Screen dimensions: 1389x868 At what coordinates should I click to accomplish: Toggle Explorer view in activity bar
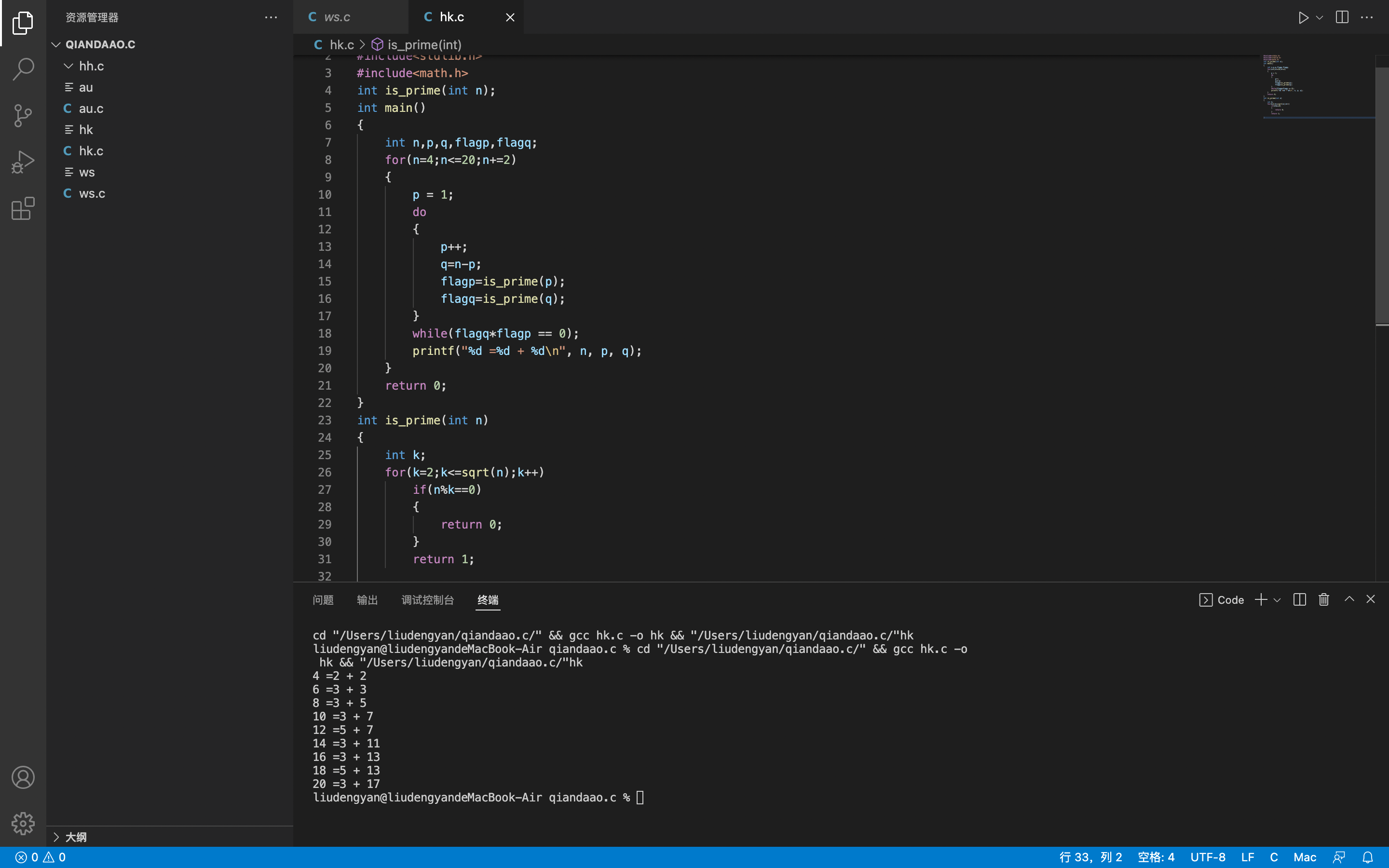(23, 23)
